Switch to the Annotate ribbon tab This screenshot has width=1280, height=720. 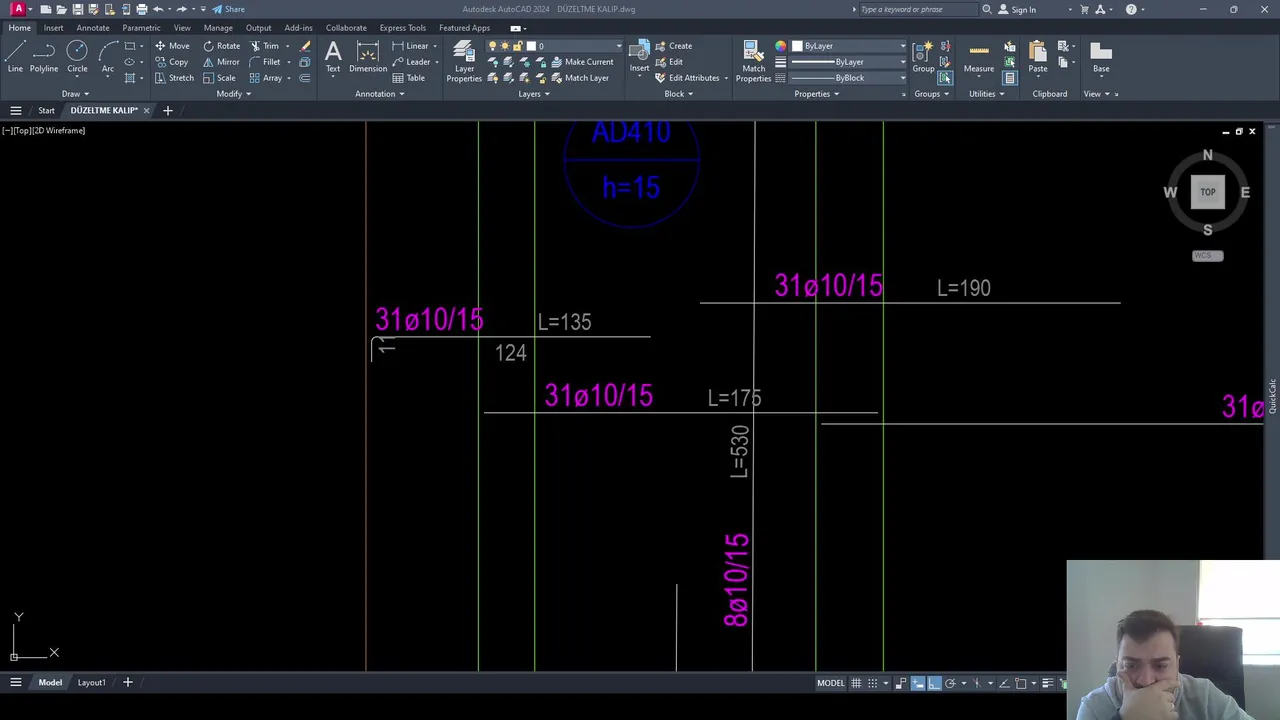coord(93,28)
